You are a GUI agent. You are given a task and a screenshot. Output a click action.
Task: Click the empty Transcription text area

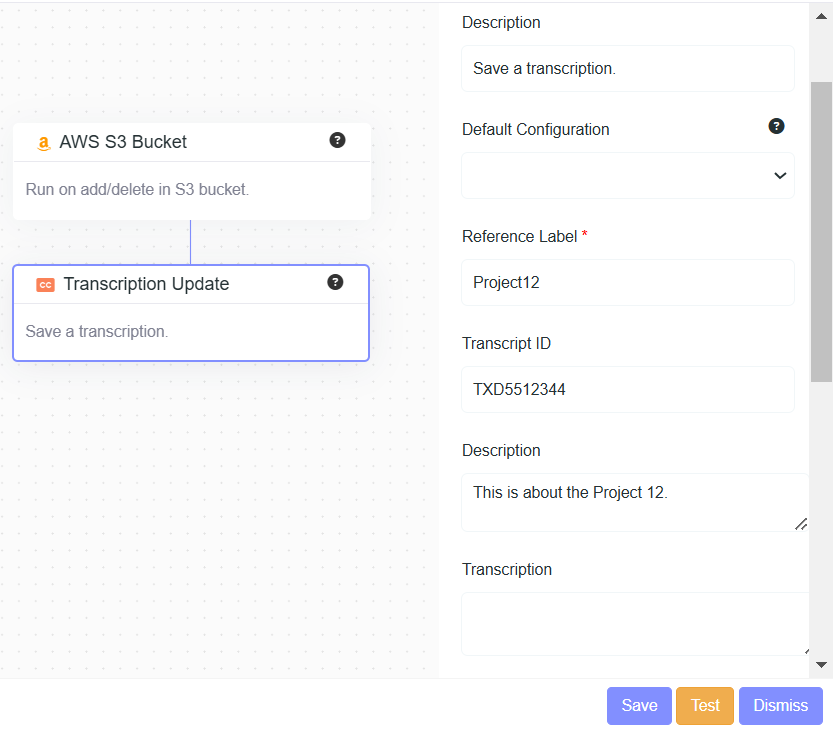pos(630,624)
